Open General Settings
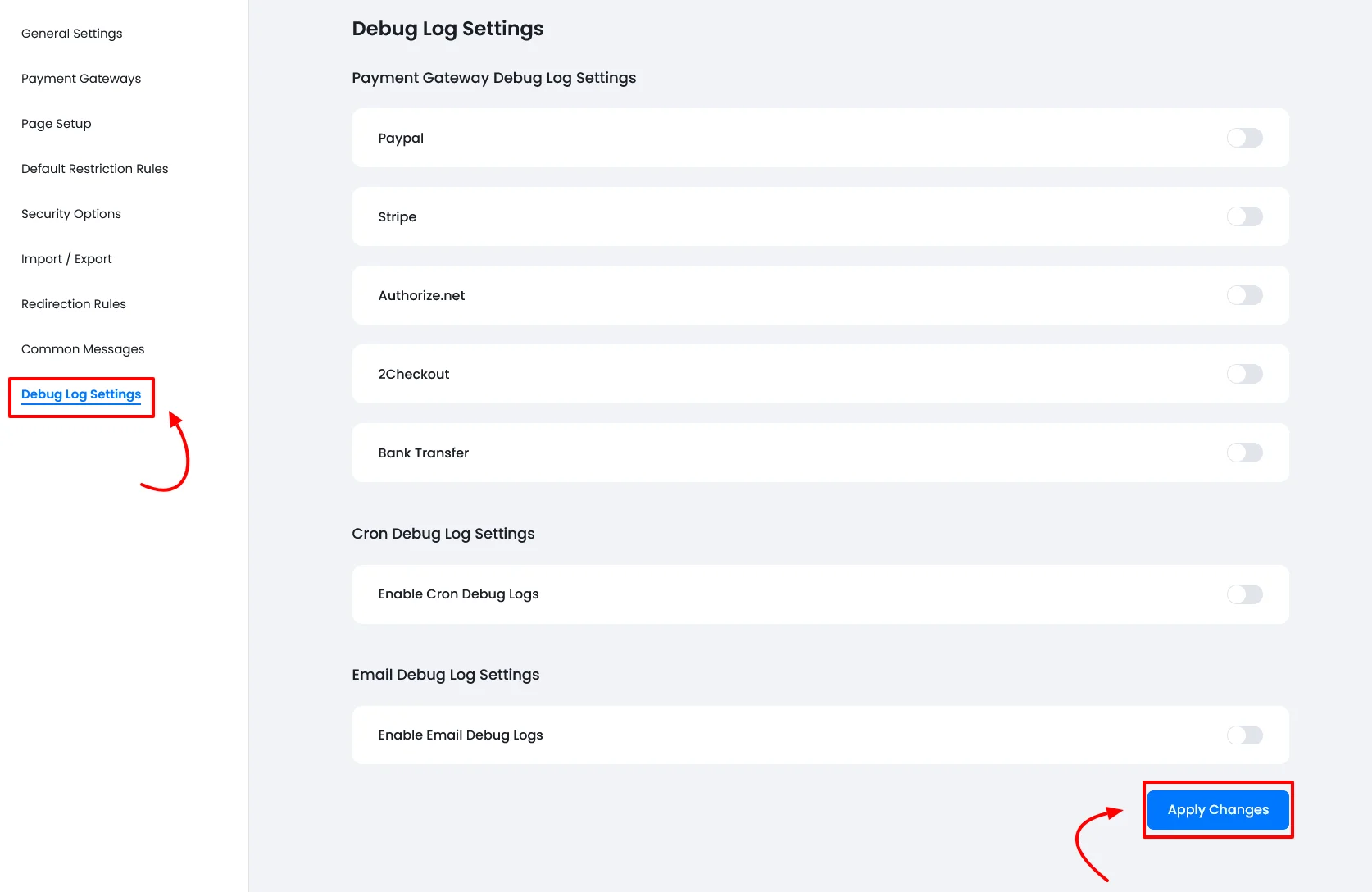1372x892 pixels. coord(71,33)
